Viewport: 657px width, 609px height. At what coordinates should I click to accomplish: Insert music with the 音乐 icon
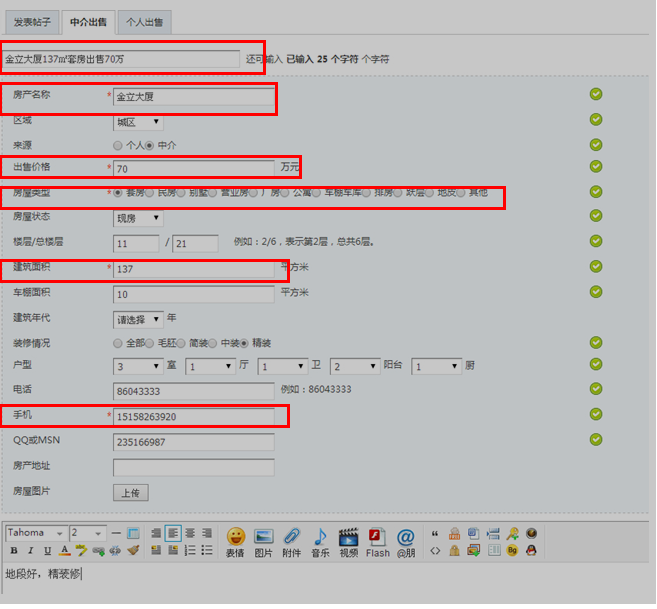click(x=320, y=541)
